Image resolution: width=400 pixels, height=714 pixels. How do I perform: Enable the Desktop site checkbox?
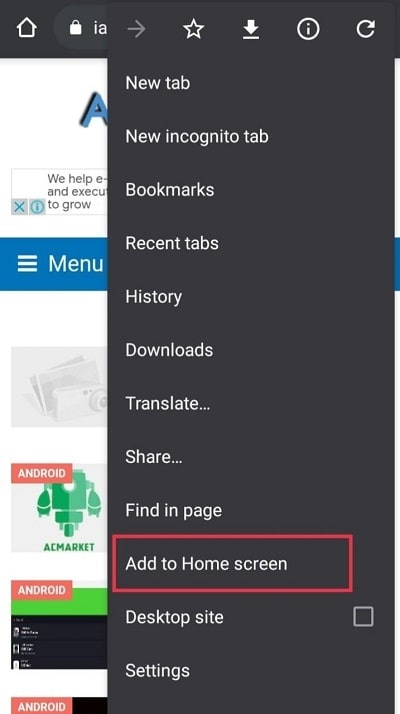point(364,617)
